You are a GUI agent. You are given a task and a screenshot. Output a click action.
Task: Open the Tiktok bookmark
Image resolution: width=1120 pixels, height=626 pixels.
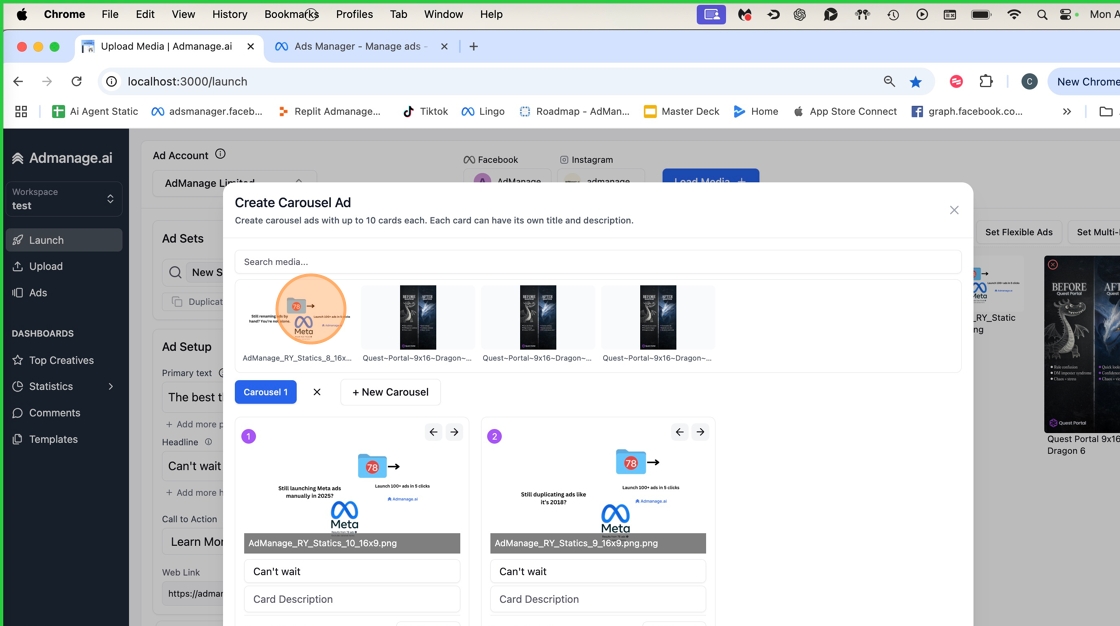coord(426,111)
